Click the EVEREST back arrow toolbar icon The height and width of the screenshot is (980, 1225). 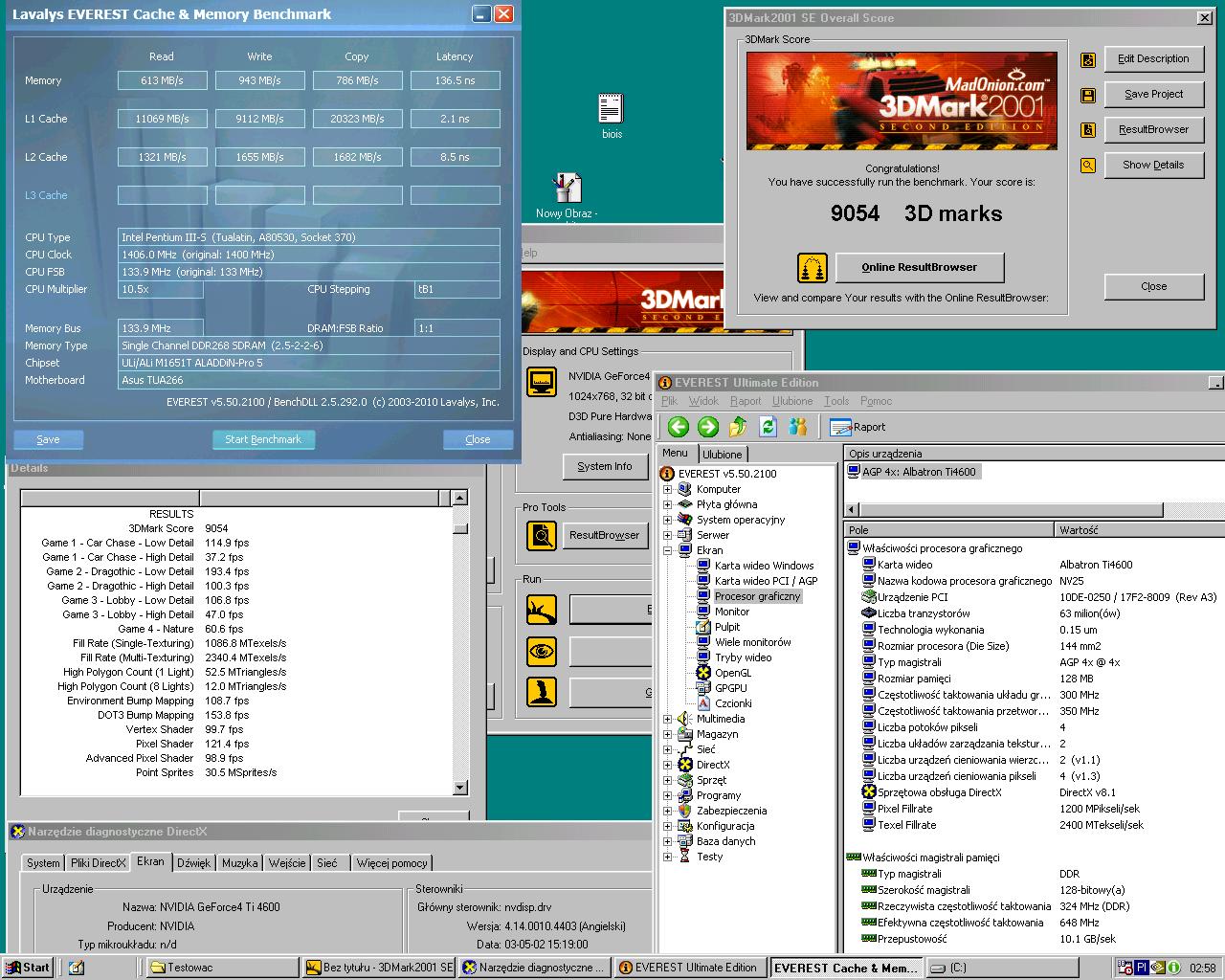679,427
